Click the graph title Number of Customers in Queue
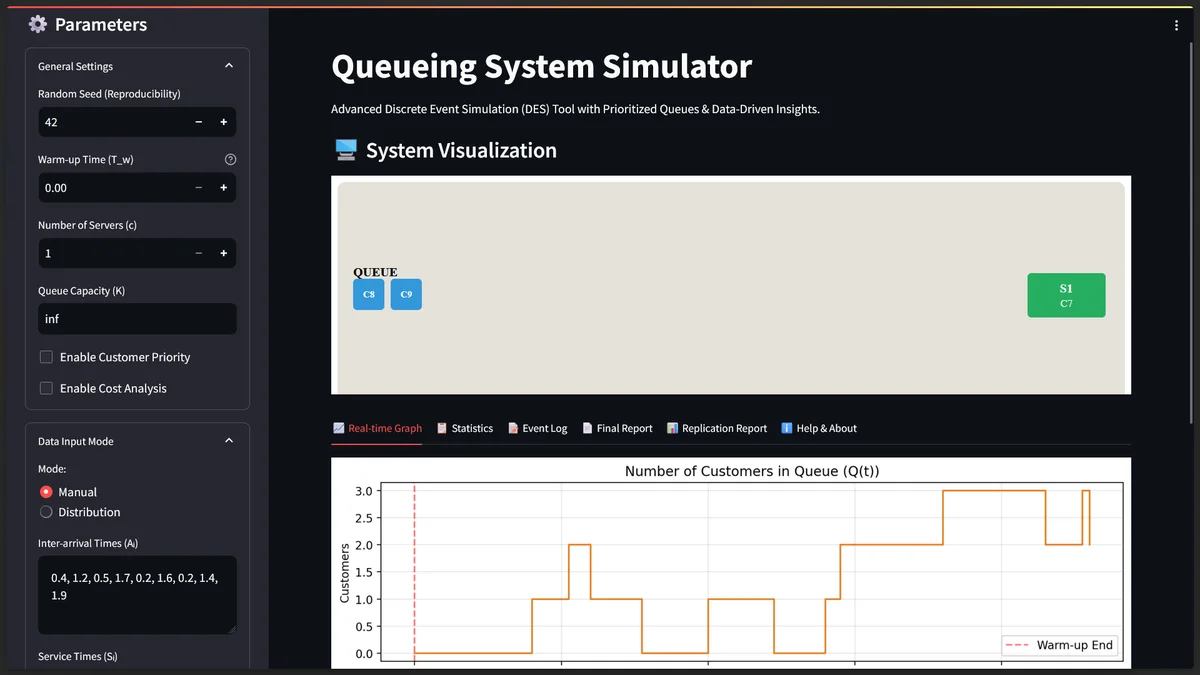This screenshot has height=675, width=1200. point(752,471)
